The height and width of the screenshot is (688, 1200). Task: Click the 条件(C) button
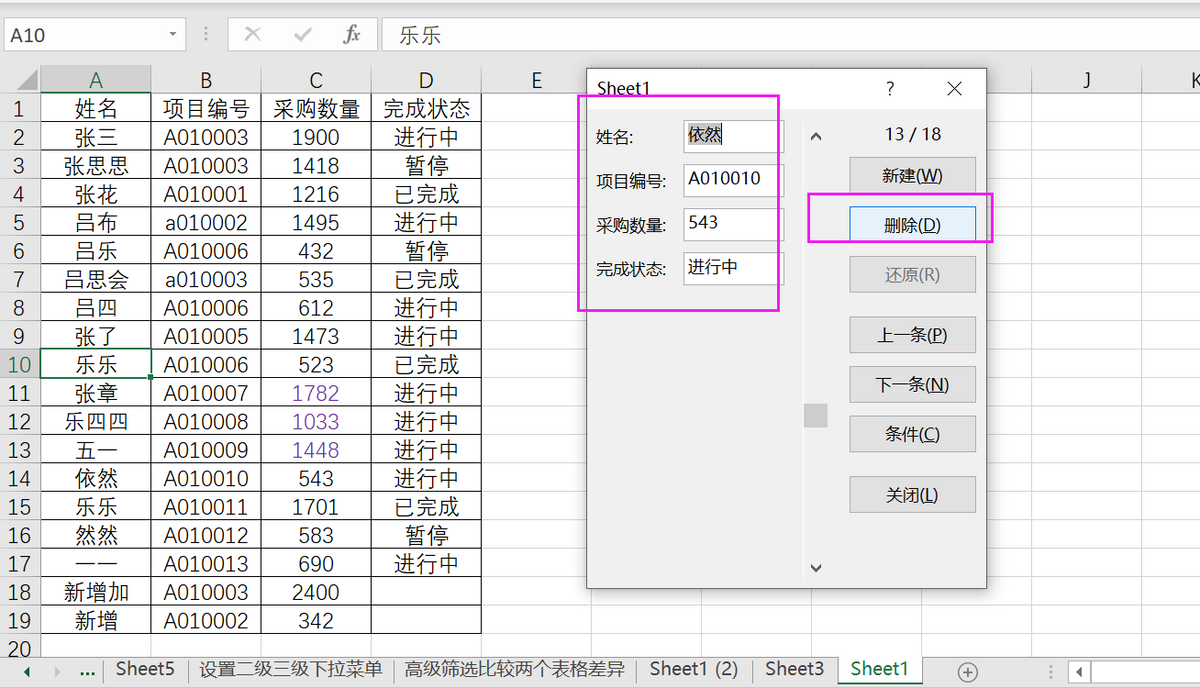[912, 434]
